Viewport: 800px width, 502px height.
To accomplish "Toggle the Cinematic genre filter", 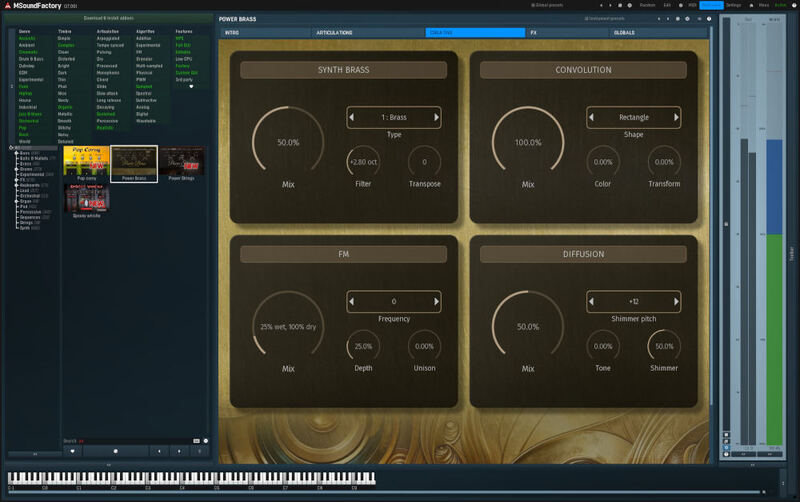I will 26,49.
